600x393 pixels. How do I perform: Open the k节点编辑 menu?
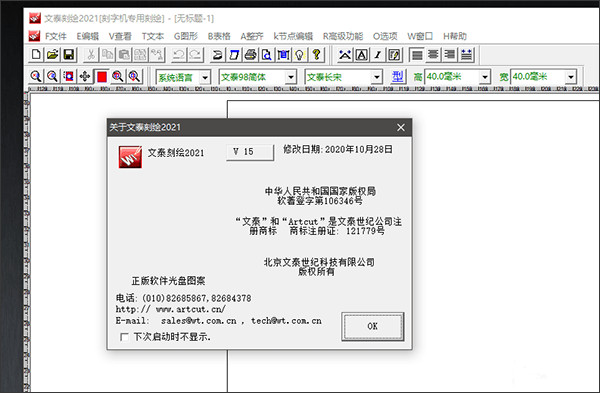pyautogui.click(x=293, y=36)
